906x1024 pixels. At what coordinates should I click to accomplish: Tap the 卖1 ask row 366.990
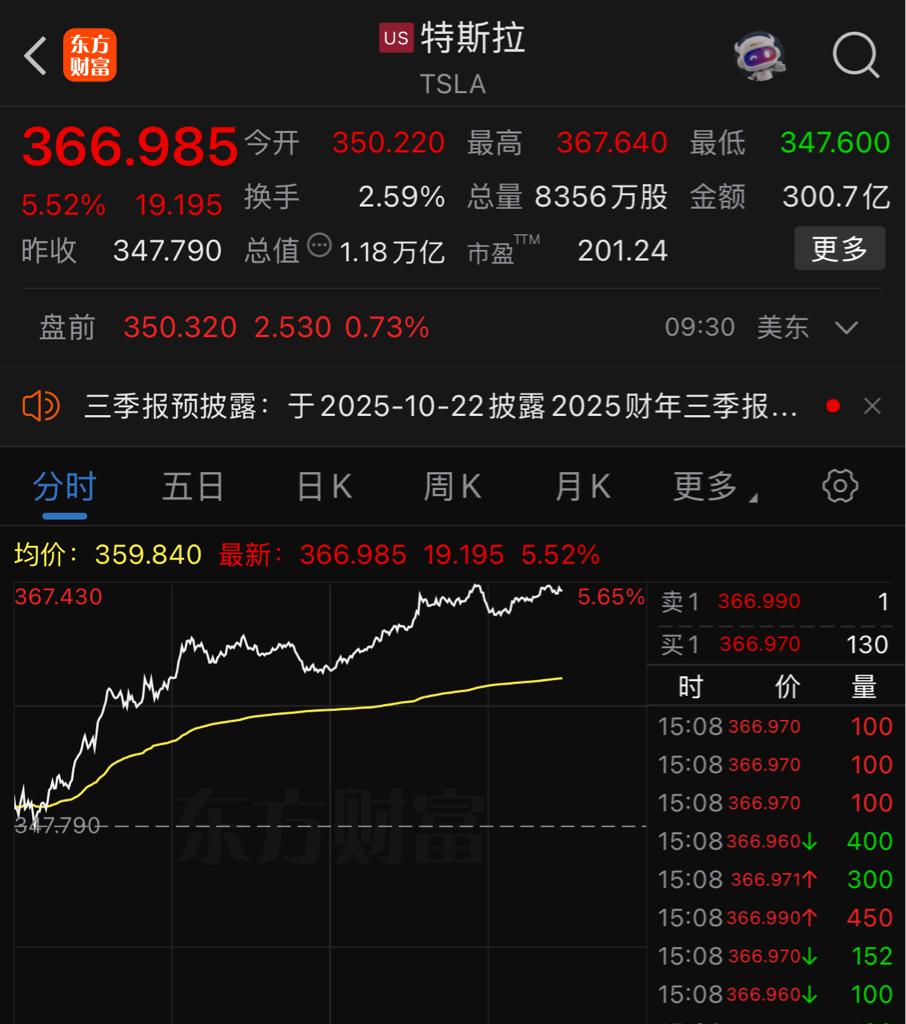point(775,601)
